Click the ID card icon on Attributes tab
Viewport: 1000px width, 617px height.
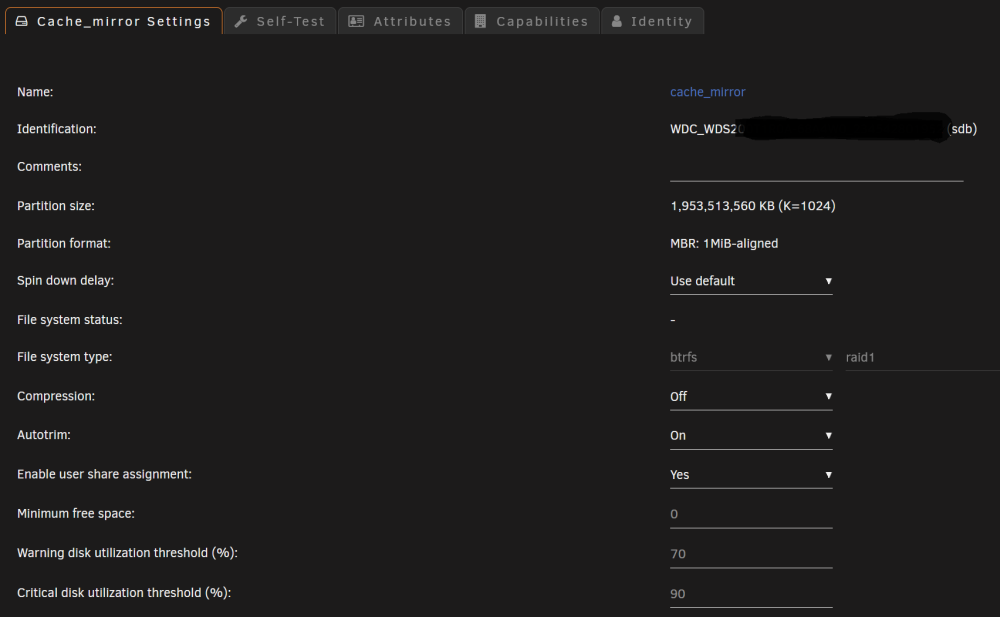click(356, 21)
